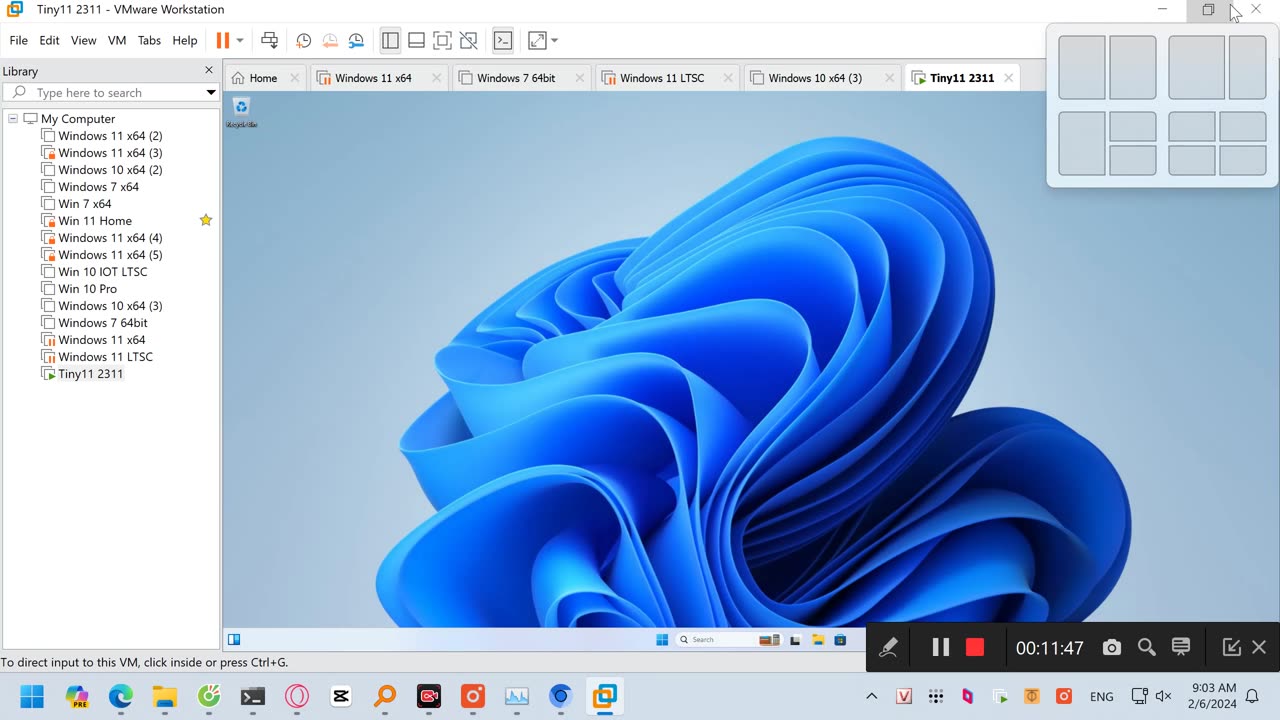Toggle the favorite star for Win 11 Home

click(206, 220)
